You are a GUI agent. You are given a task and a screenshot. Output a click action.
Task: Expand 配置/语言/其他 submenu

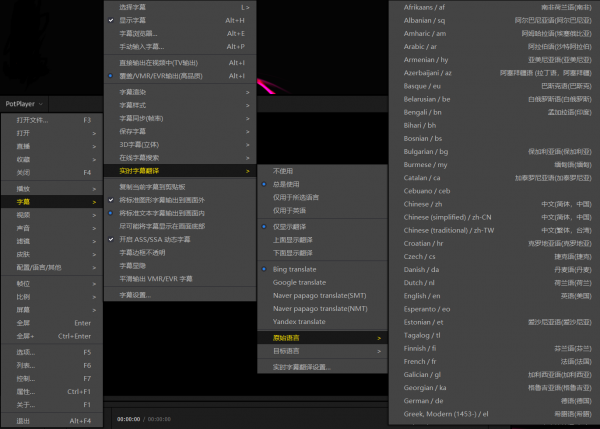52,268
